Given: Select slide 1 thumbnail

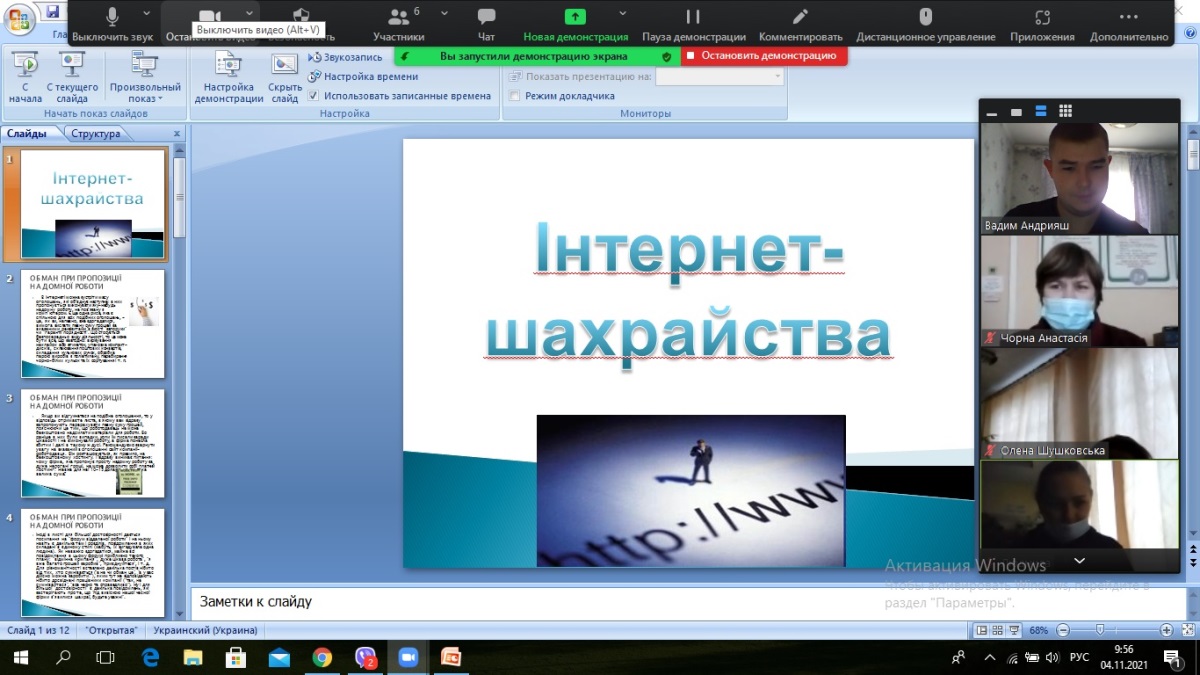Looking at the screenshot, I should point(93,203).
